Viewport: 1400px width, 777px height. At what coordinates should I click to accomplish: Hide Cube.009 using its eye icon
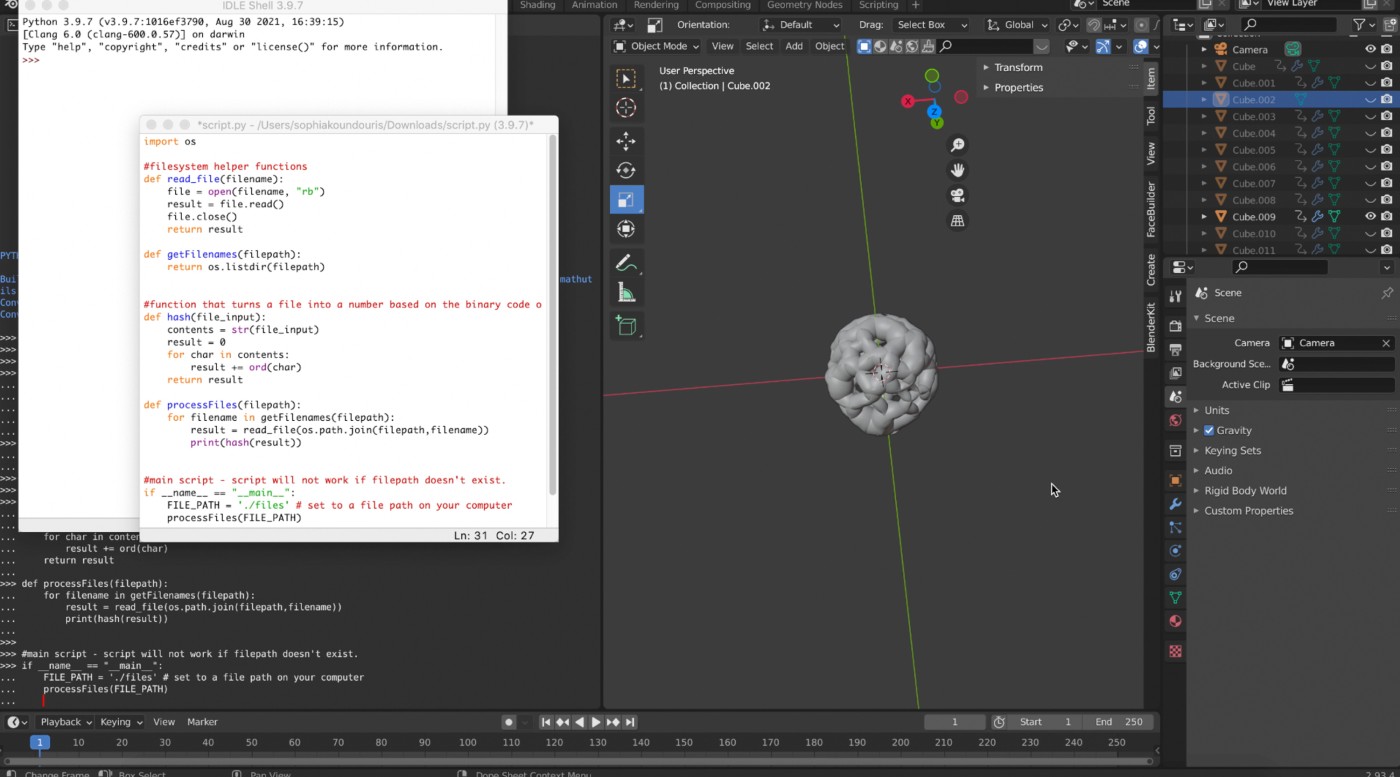click(x=1370, y=216)
